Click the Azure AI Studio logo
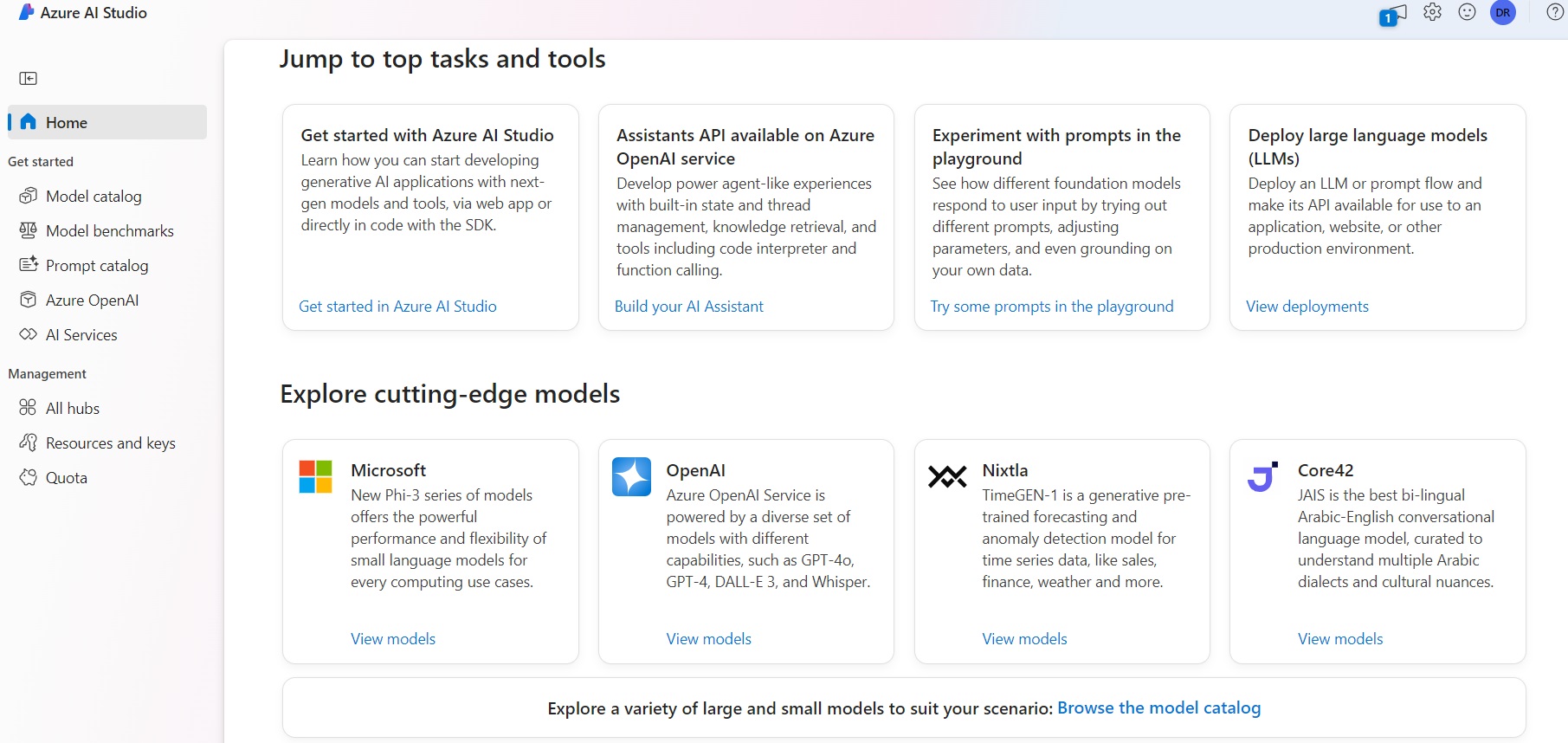The width and height of the screenshot is (1568, 743). point(27,12)
